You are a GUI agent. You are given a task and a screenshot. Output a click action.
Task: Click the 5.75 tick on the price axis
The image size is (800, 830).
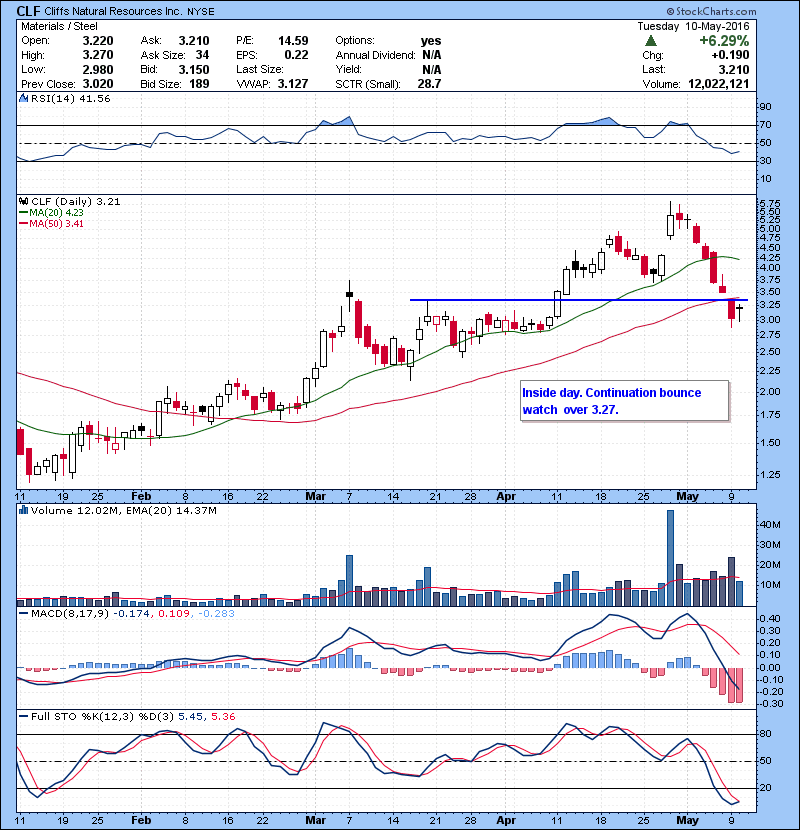click(x=769, y=203)
